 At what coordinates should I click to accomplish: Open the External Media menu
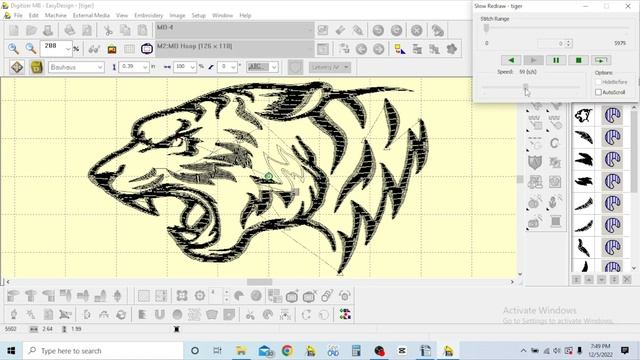(x=91, y=16)
